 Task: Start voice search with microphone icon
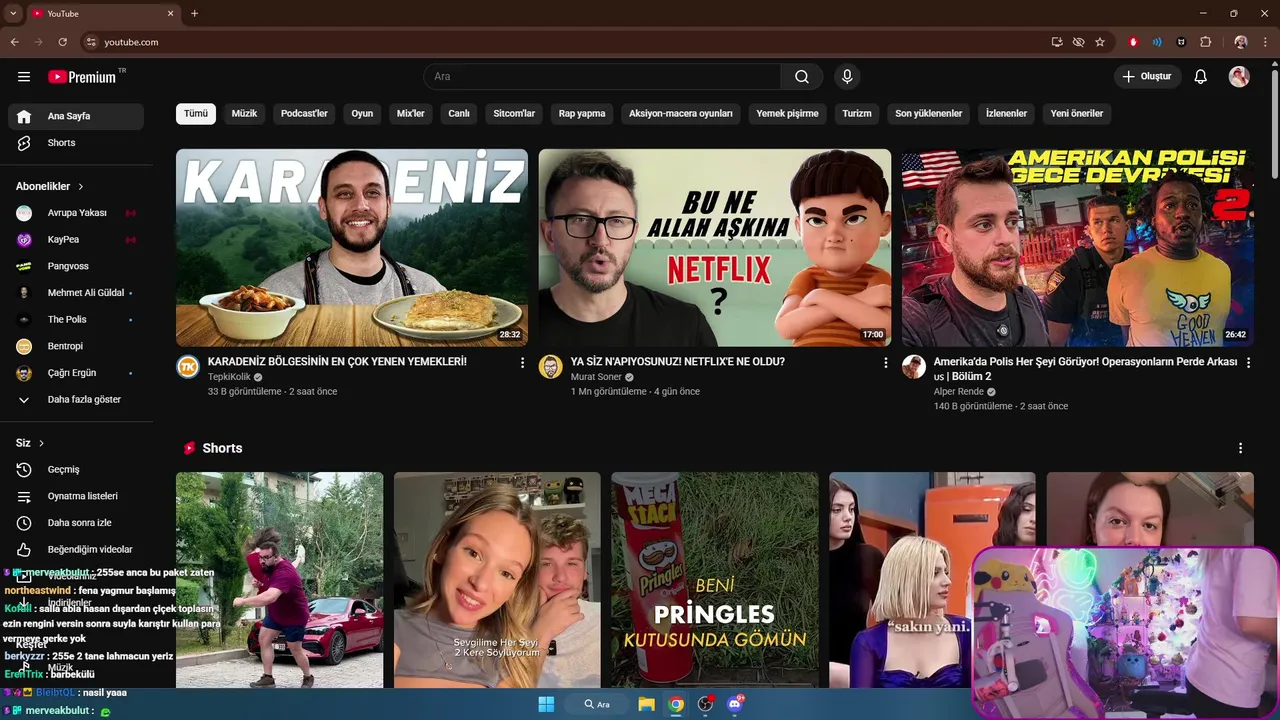pos(847,76)
